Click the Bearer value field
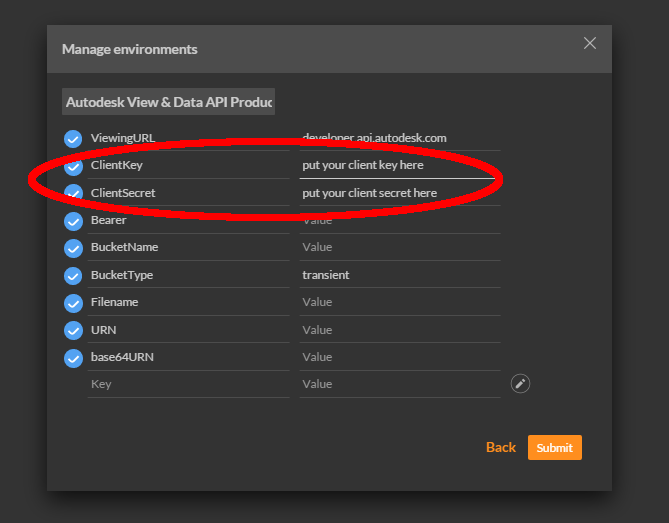669x523 pixels. [x=400, y=220]
